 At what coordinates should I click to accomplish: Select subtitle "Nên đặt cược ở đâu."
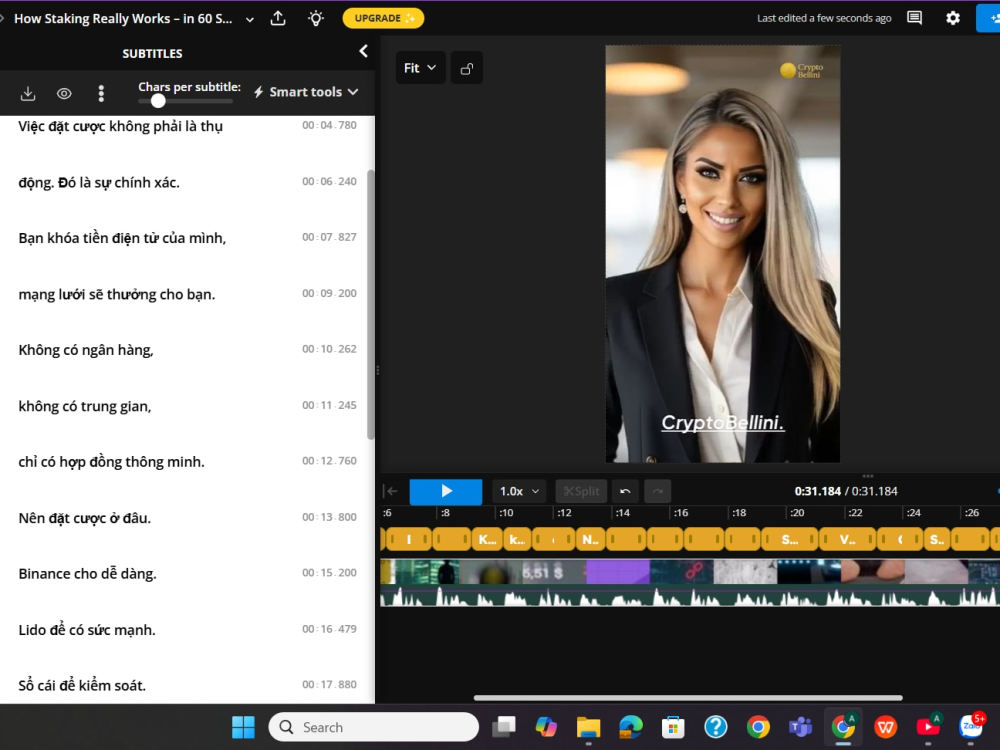pos(85,518)
